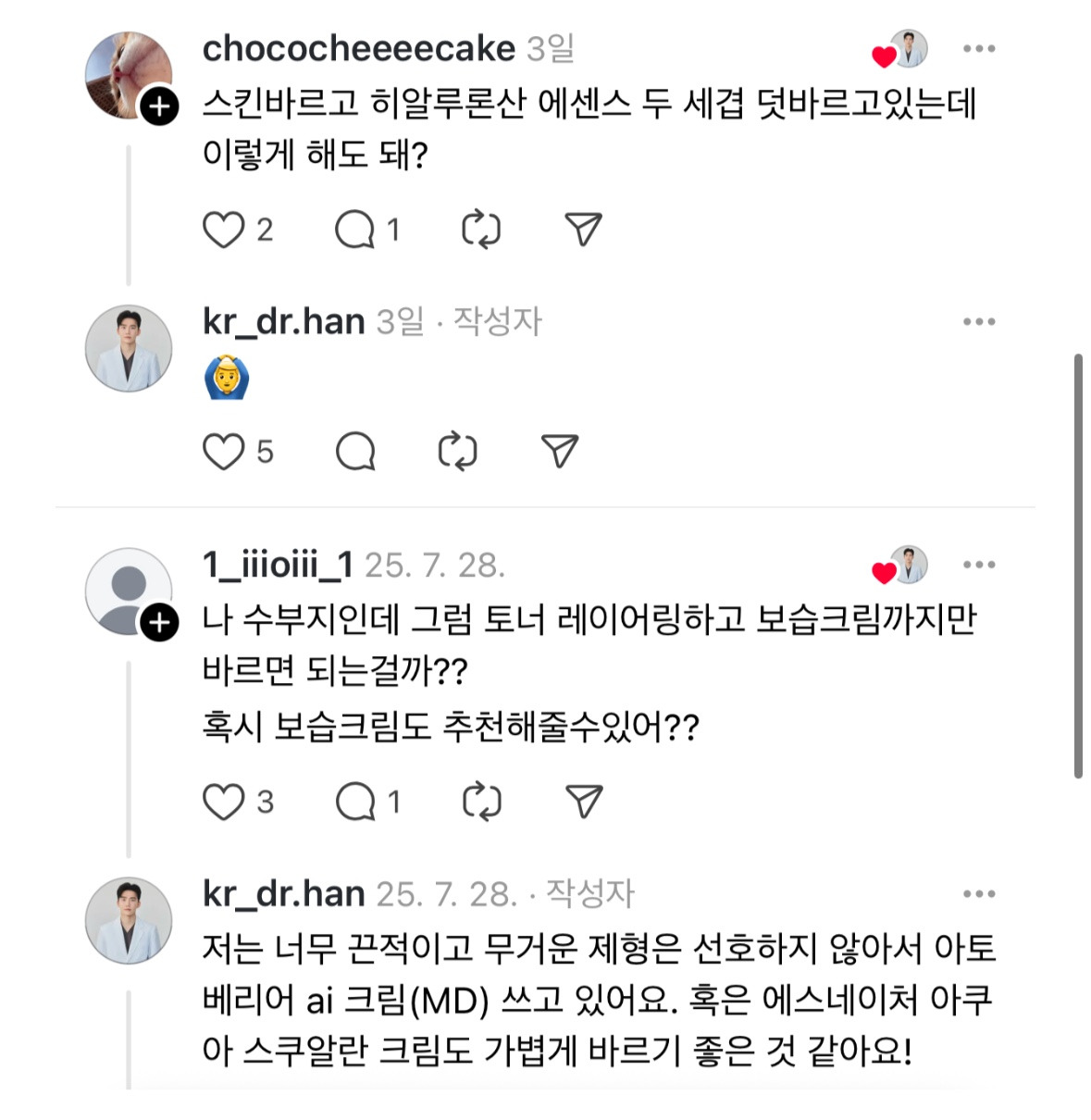Repost kr_dr.han's emoji reply
This screenshot has height=1120, width=1091.
(x=457, y=452)
